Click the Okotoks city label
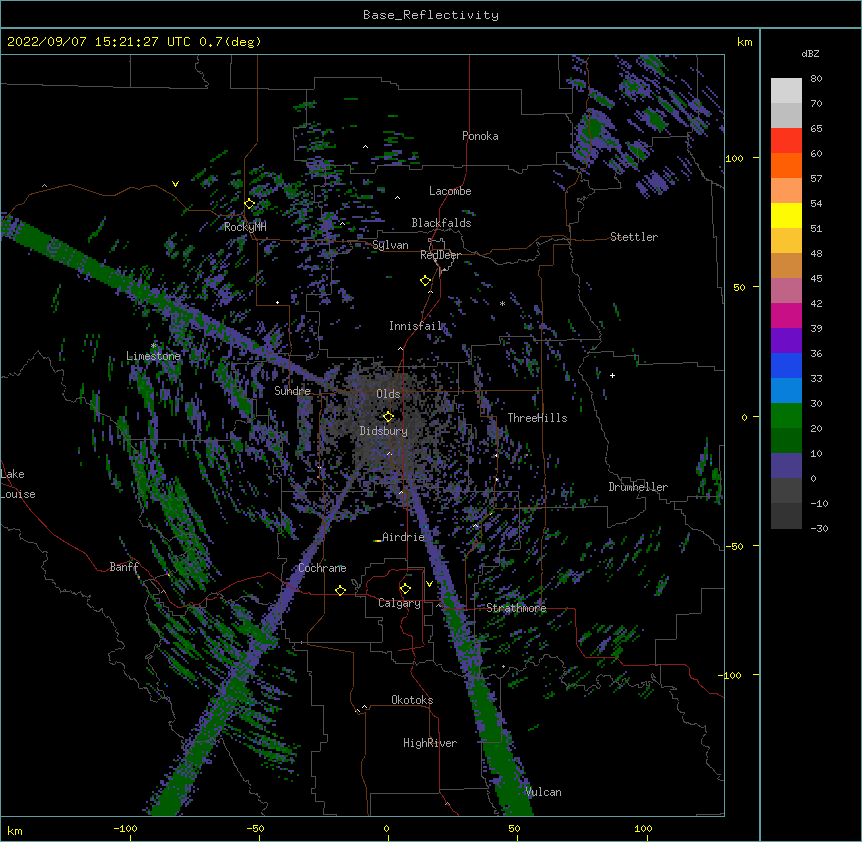 [412, 700]
